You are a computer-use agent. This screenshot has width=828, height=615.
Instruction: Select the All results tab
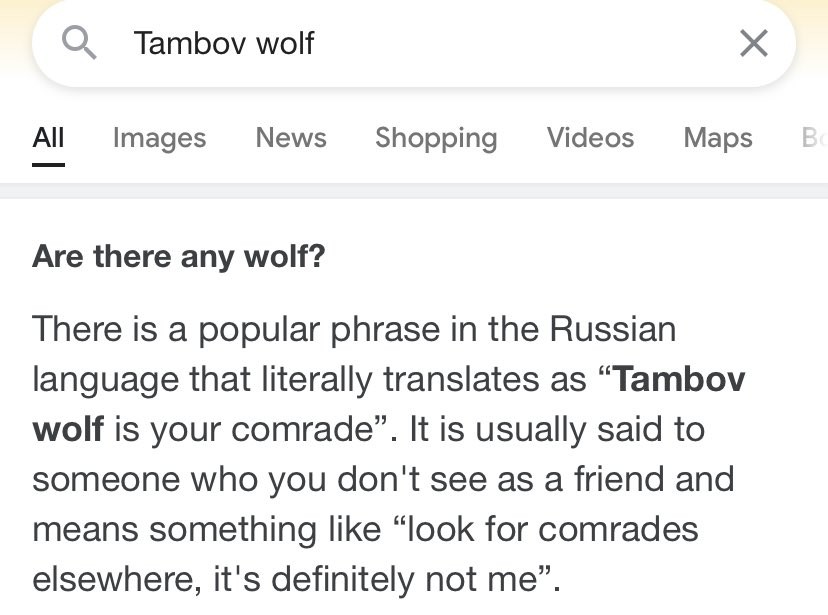click(x=48, y=138)
